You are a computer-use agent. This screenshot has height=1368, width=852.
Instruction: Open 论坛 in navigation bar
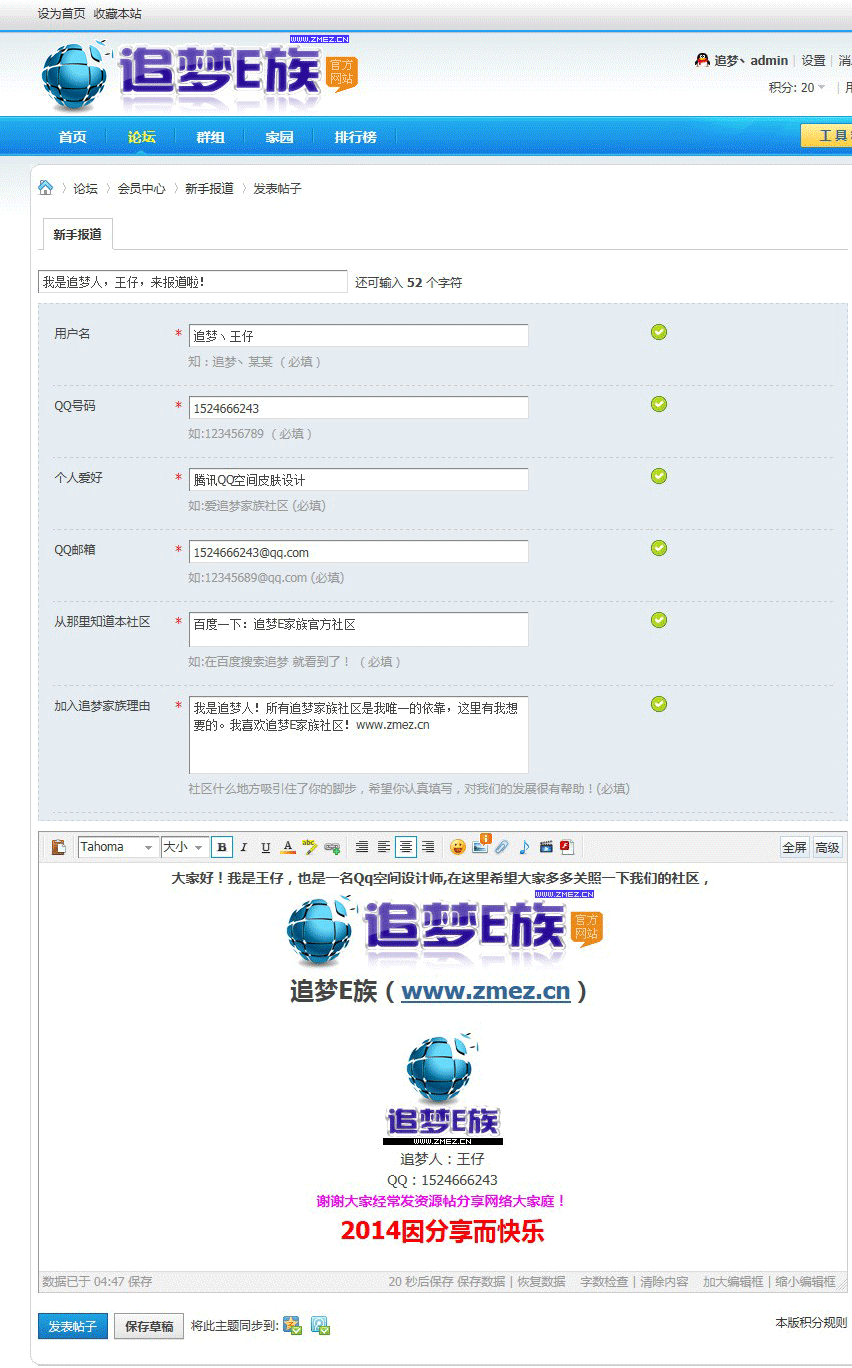141,137
